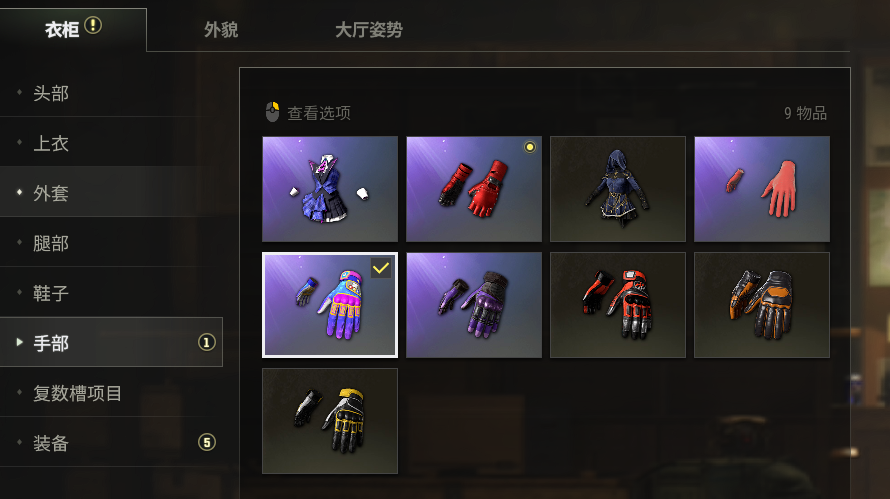Select the red leather gloves item
890x499 pixels.
tap(474, 189)
